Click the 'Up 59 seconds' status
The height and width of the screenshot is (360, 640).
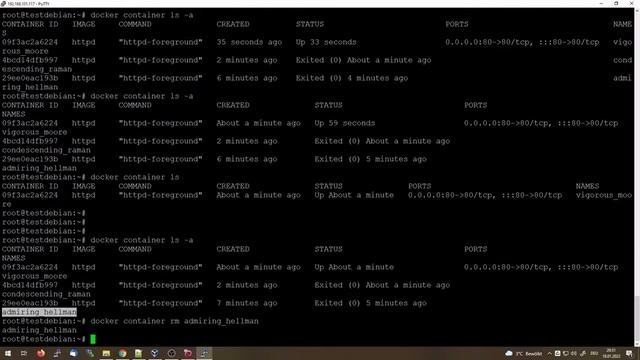344,123
